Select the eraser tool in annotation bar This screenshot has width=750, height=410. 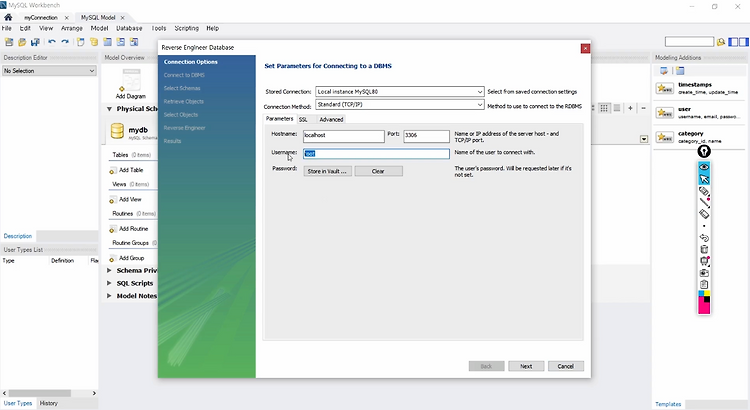[x=704, y=214]
